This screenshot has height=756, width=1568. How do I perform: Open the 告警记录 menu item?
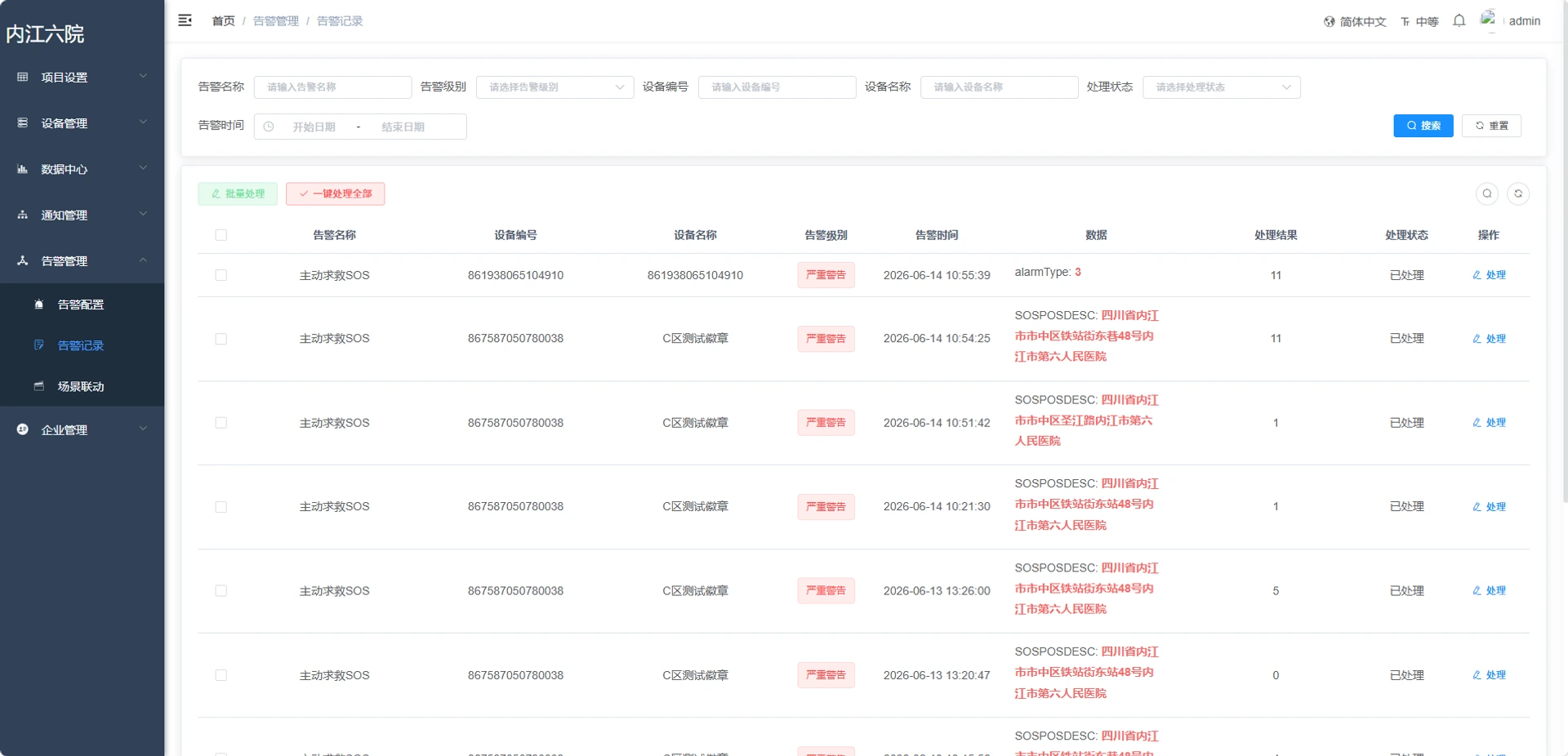pyautogui.click(x=82, y=345)
